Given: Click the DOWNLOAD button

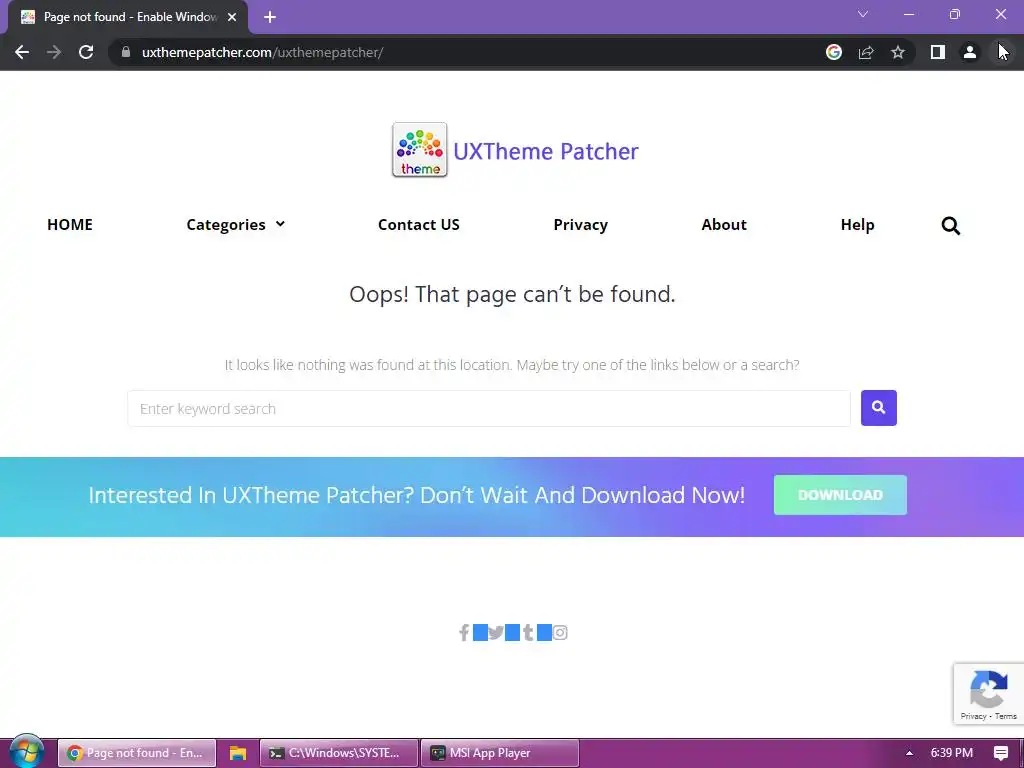Looking at the screenshot, I should pyautogui.click(x=840, y=495).
